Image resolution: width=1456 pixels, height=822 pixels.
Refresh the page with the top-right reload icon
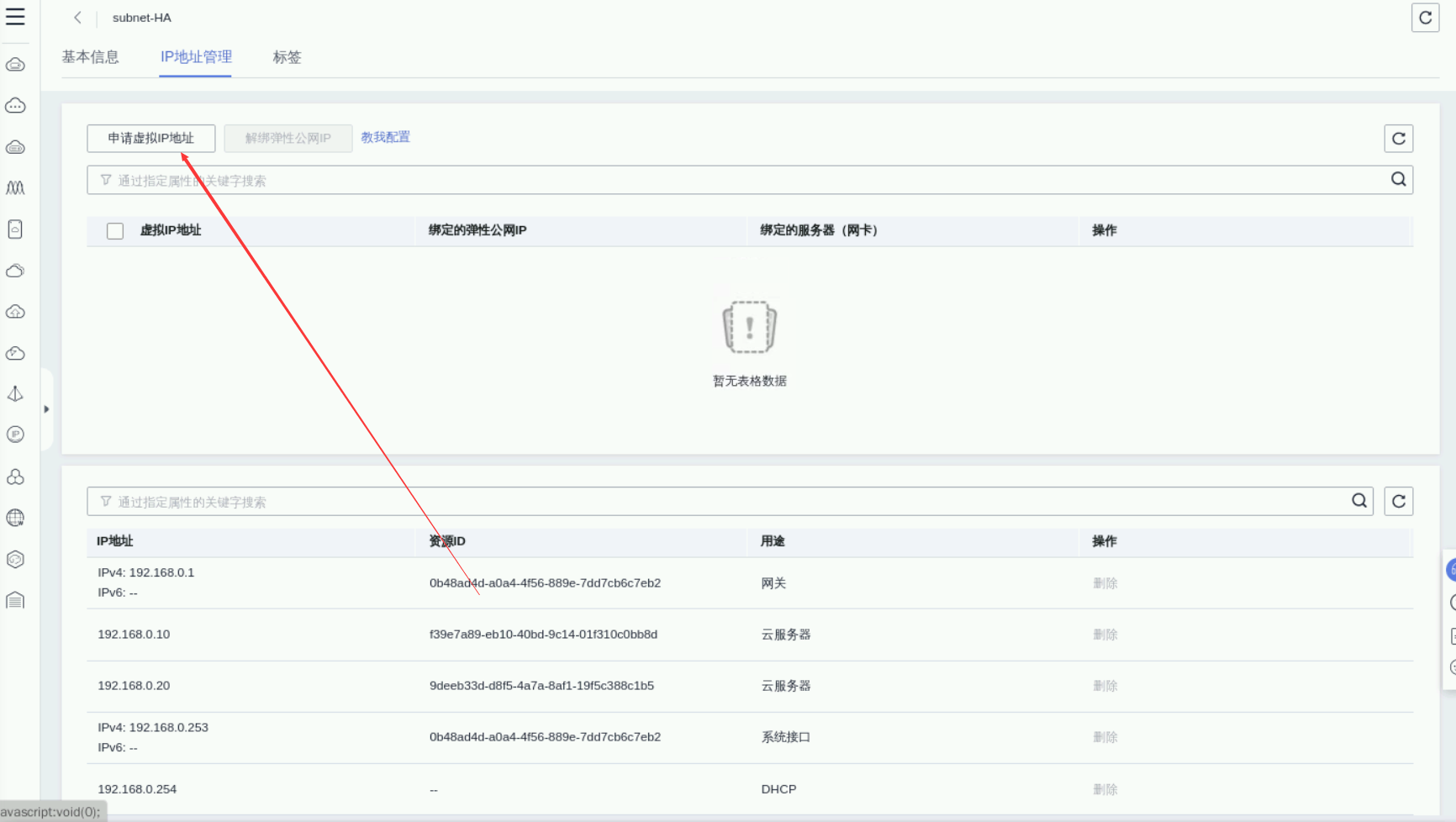click(x=1425, y=18)
